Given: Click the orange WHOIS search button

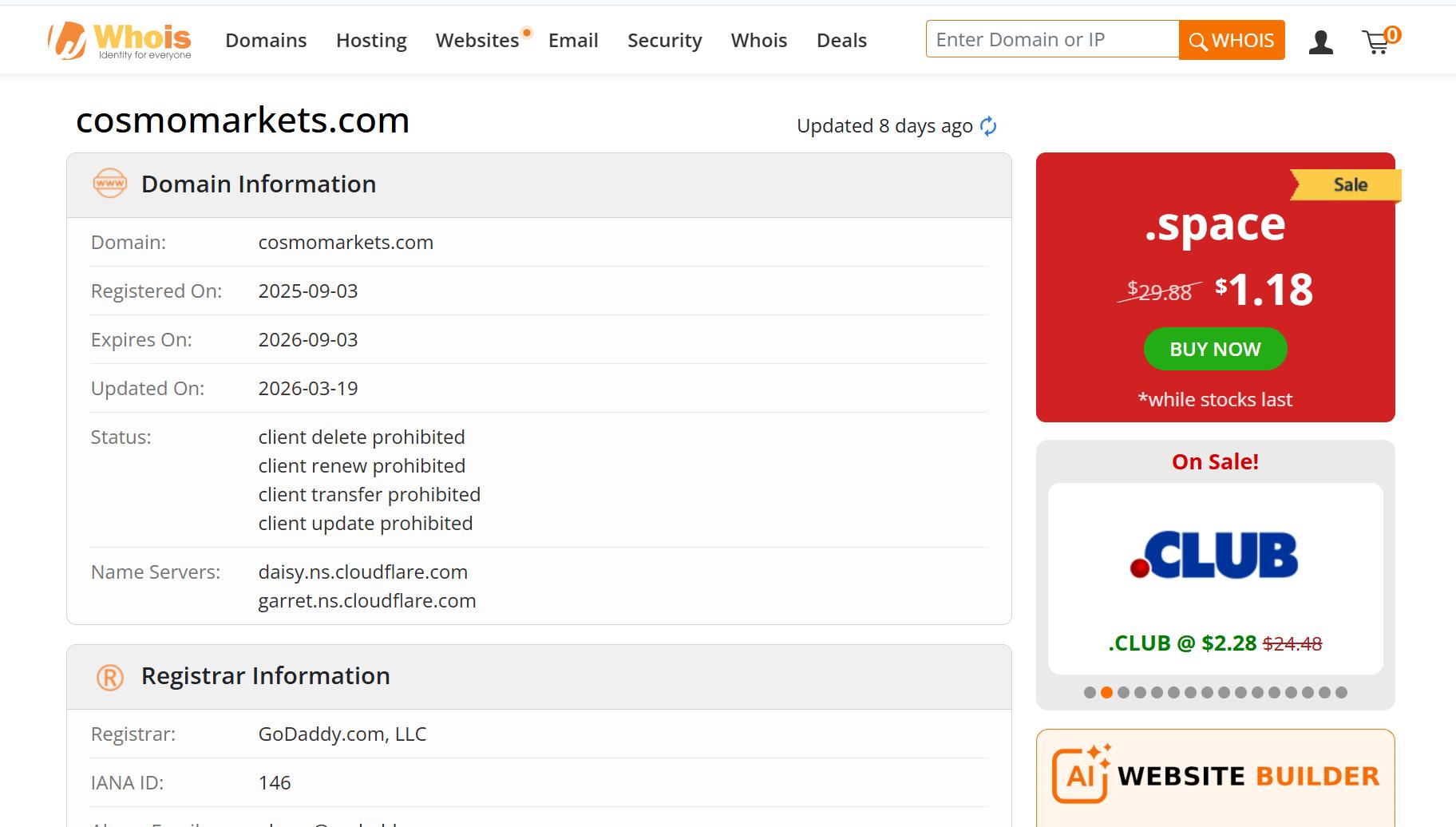Looking at the screenshot, I should 1232,40.
